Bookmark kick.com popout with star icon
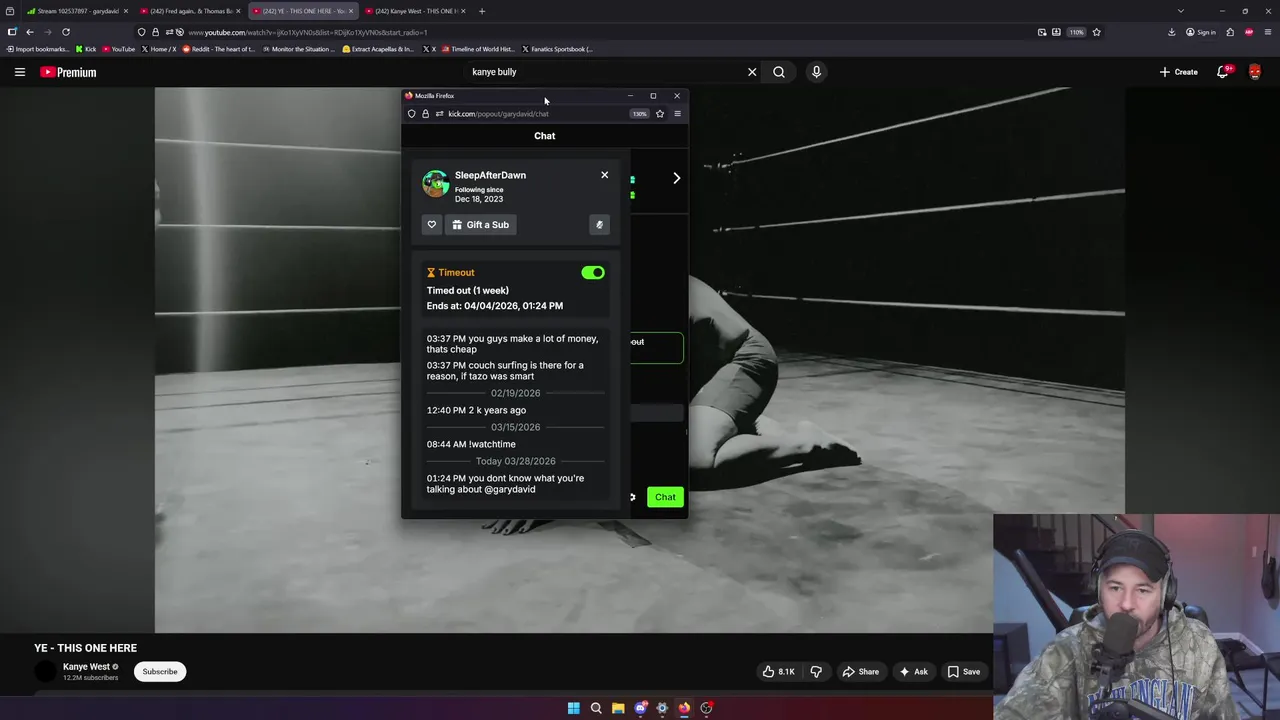1280x720 pixels. coord(660,114)
